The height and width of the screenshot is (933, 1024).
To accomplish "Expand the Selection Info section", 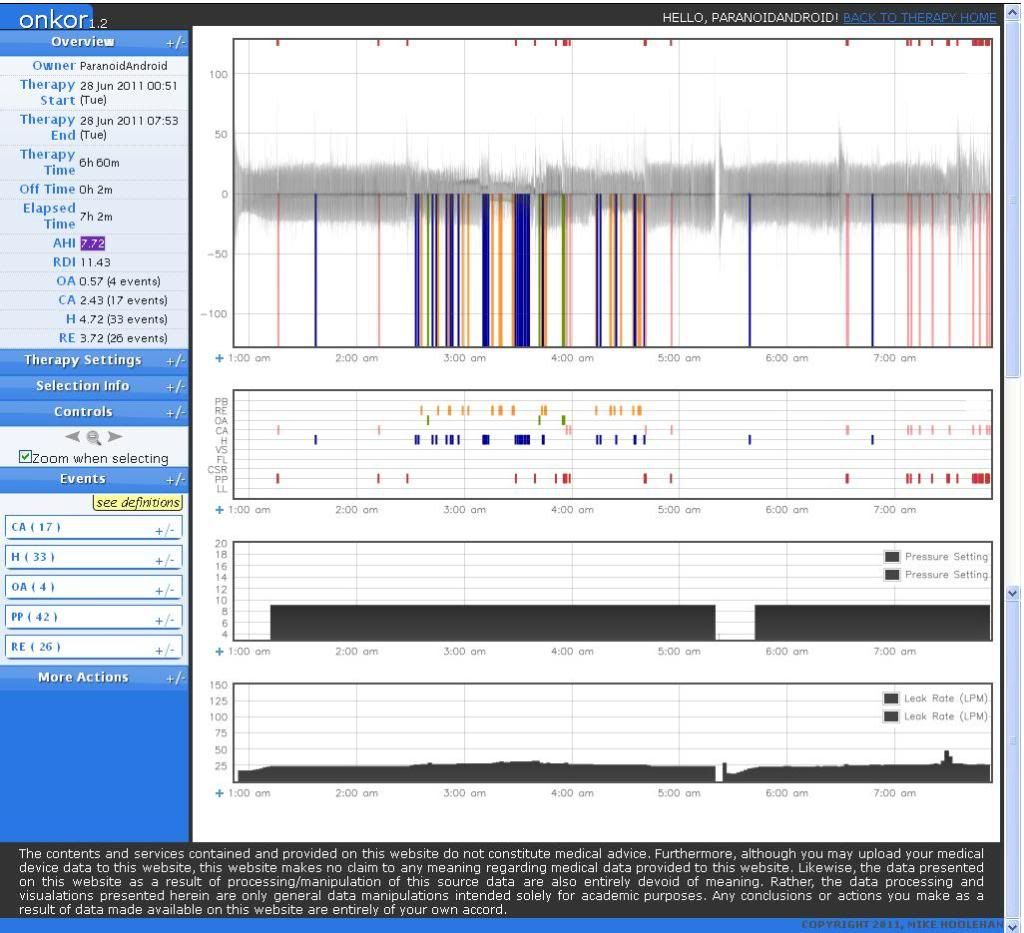I will coord(175,387).
